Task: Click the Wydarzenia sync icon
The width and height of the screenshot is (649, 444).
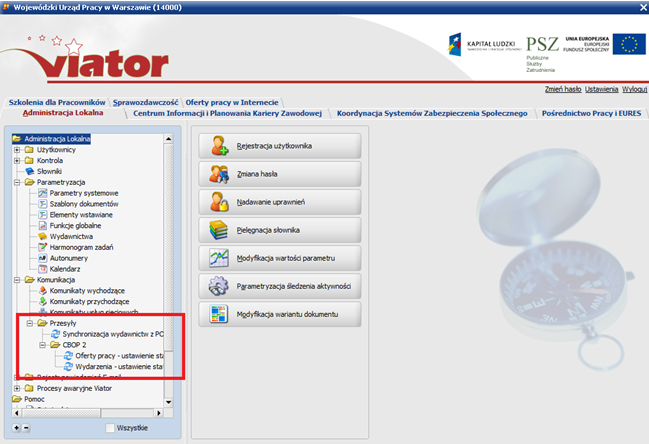Action: [x=68, y=367]
